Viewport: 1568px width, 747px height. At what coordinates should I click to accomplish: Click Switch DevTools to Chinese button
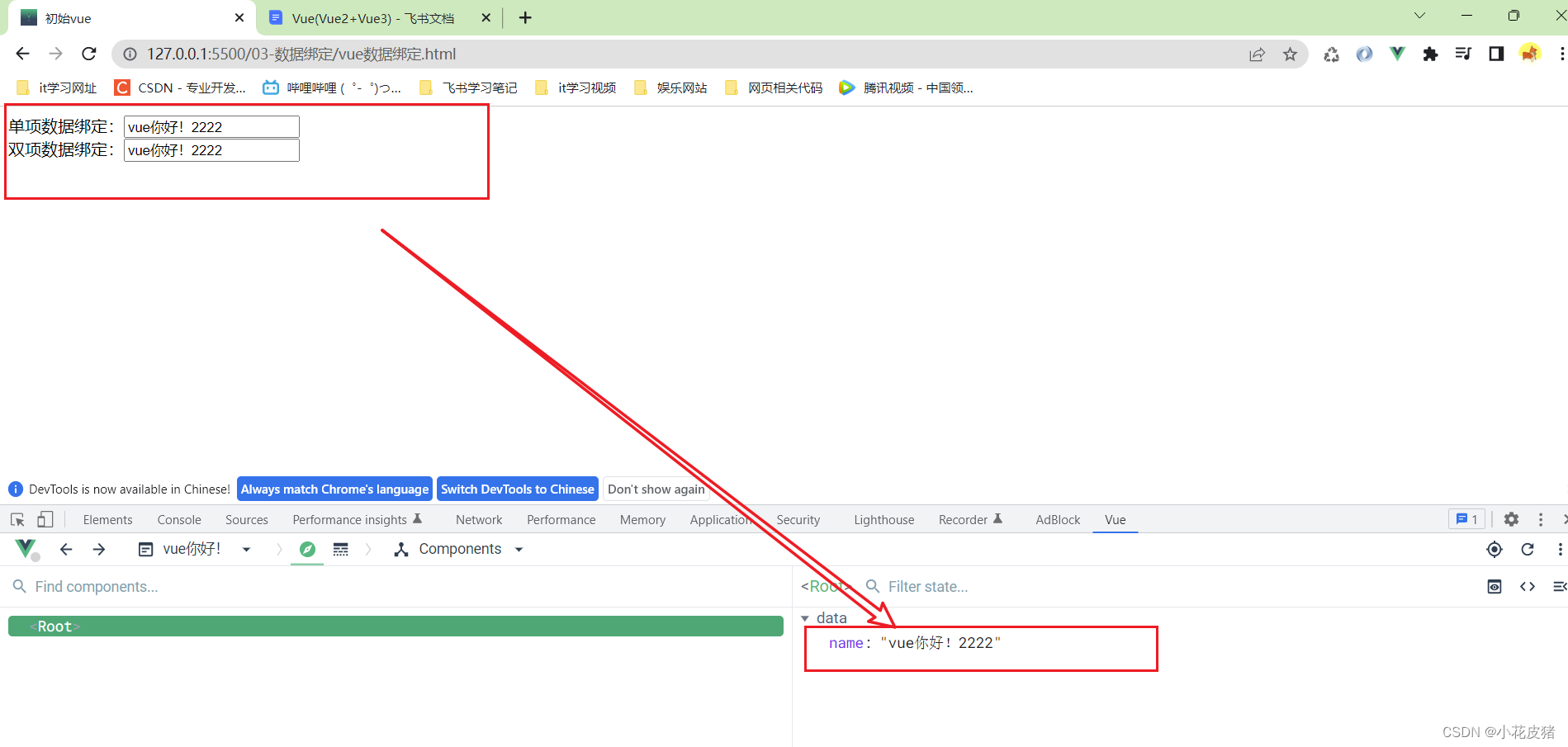point(518,489)
